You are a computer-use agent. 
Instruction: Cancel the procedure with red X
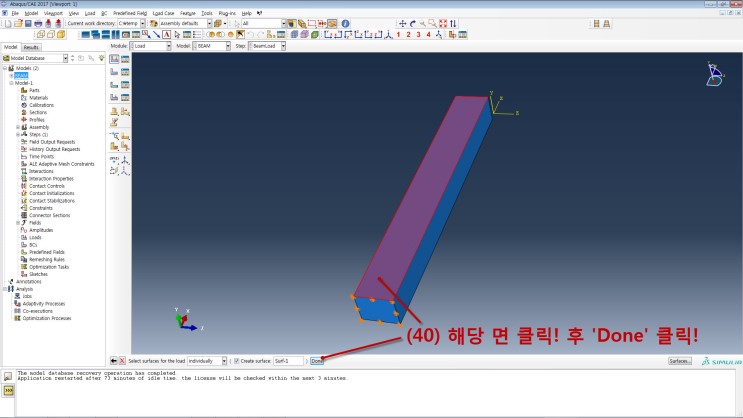pyautogui.click(x=122, y=361)
